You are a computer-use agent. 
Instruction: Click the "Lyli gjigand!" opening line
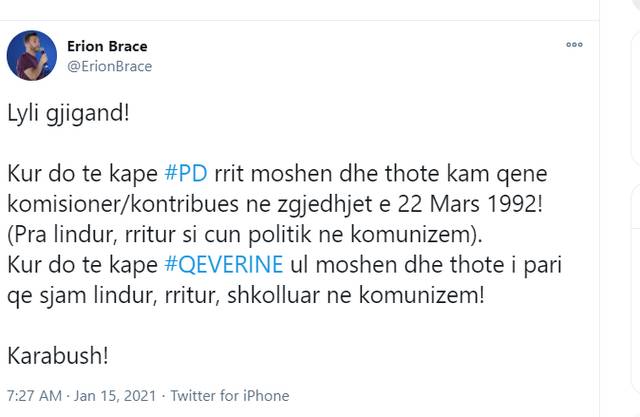click(x=69, y=113)
